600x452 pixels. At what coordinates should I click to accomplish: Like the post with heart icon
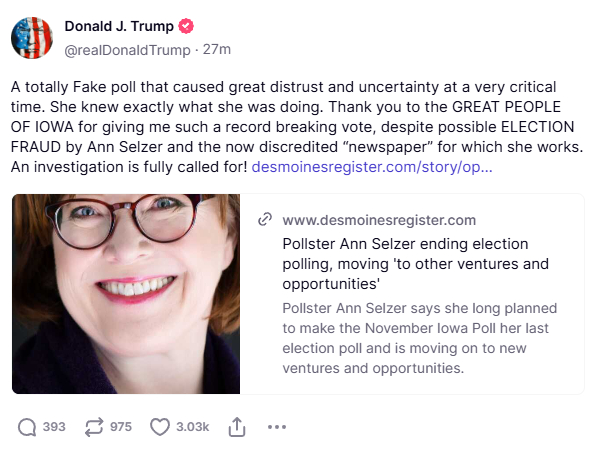tap(160, 426)
